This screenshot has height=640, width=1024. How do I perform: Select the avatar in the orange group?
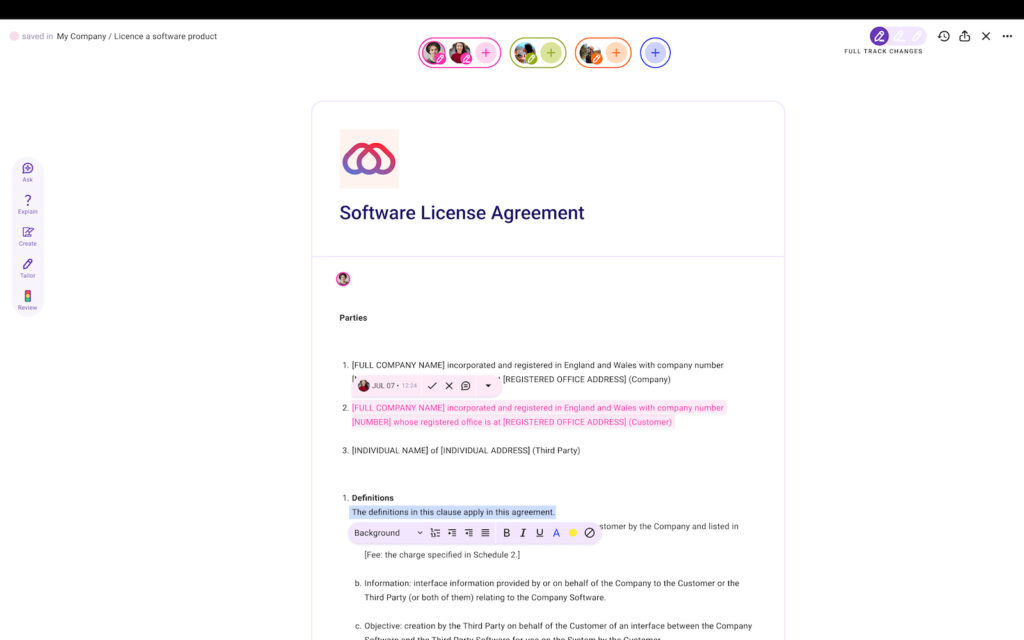[x=590, y=53]
